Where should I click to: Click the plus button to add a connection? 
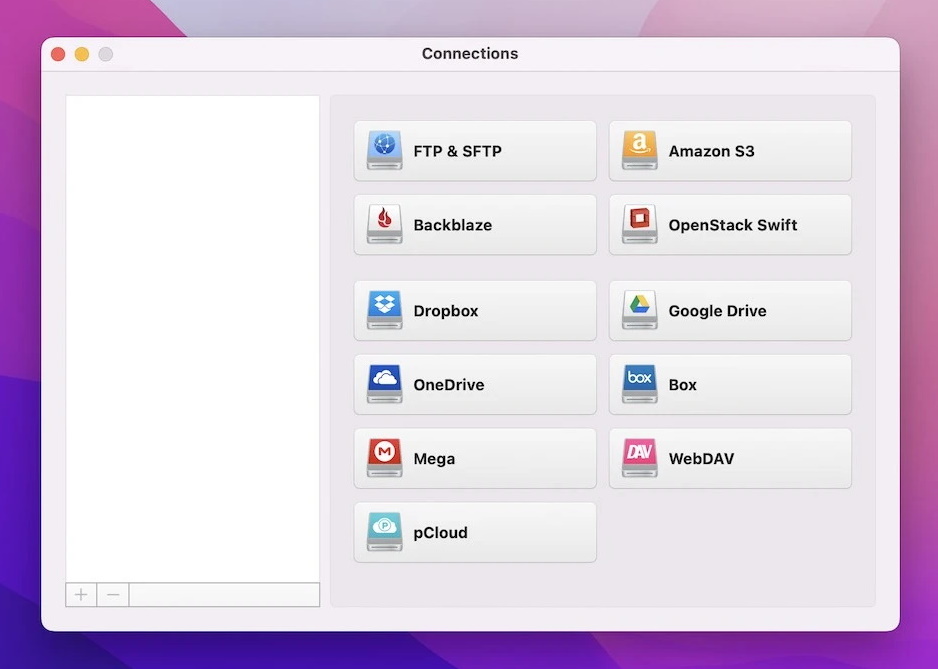click(x=81, y=595)
